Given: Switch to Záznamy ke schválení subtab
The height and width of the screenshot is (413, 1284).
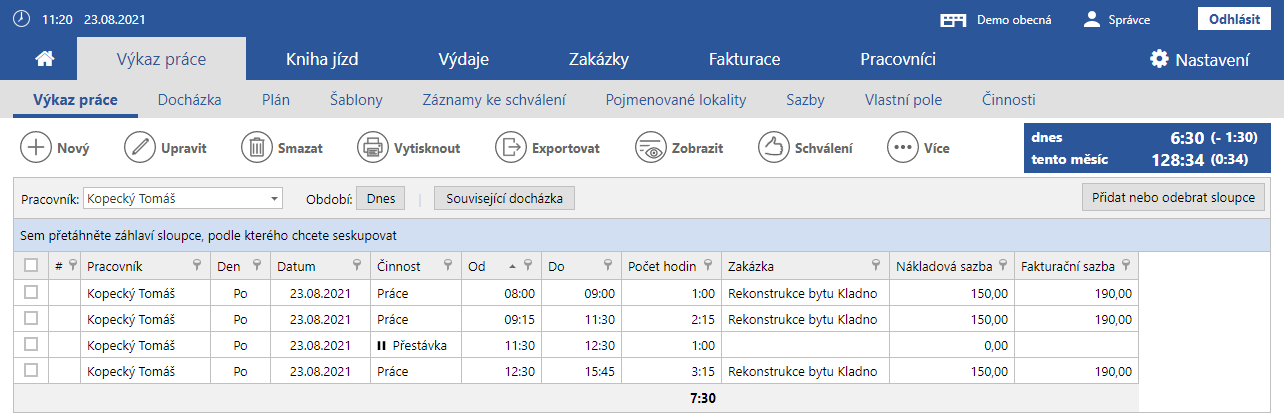Looking at the screenshot, I should (494, 100).
